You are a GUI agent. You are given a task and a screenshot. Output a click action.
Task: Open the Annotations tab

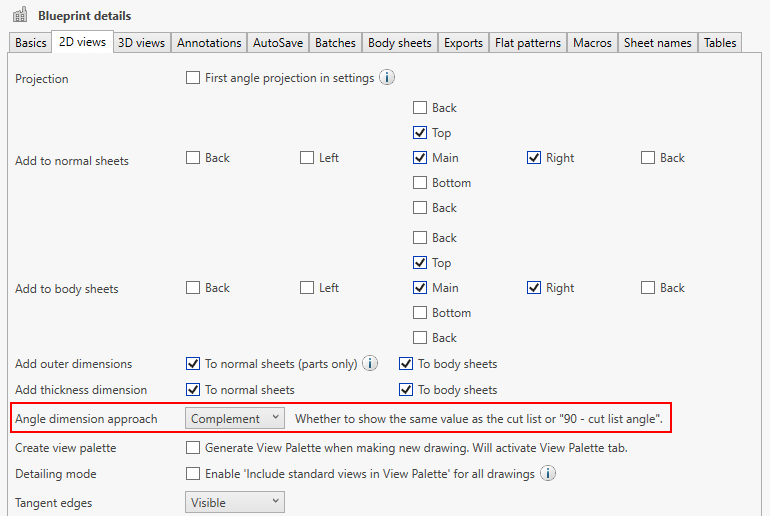coord(209,43)
